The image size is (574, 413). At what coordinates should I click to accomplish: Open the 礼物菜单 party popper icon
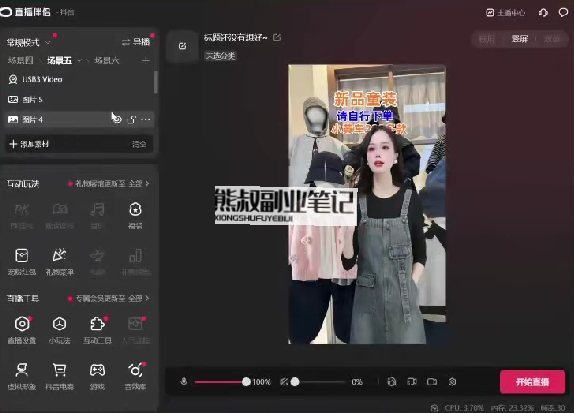(x=60, y=261)
